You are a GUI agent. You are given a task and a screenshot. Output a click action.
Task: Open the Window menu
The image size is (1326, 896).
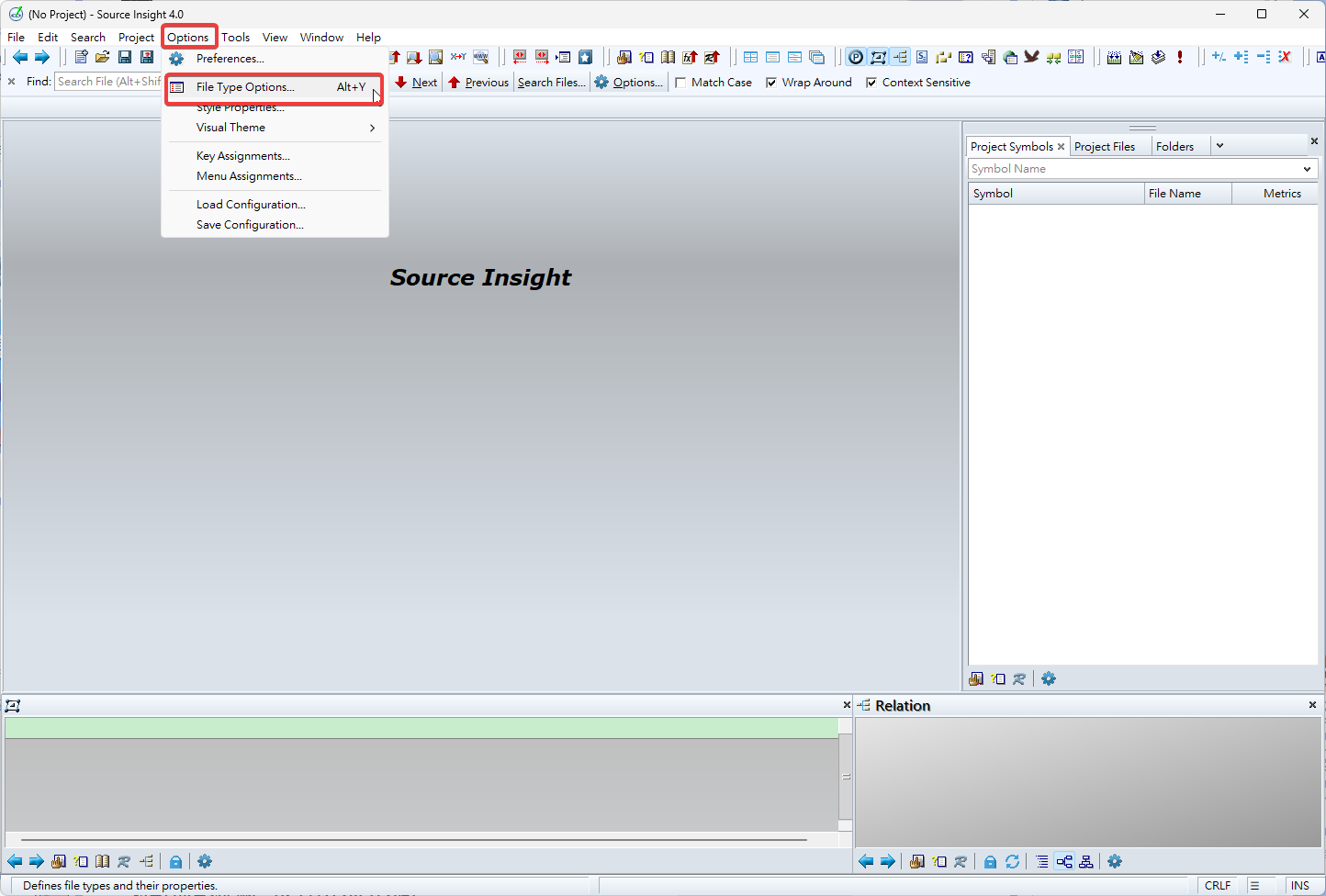(321, 38)
